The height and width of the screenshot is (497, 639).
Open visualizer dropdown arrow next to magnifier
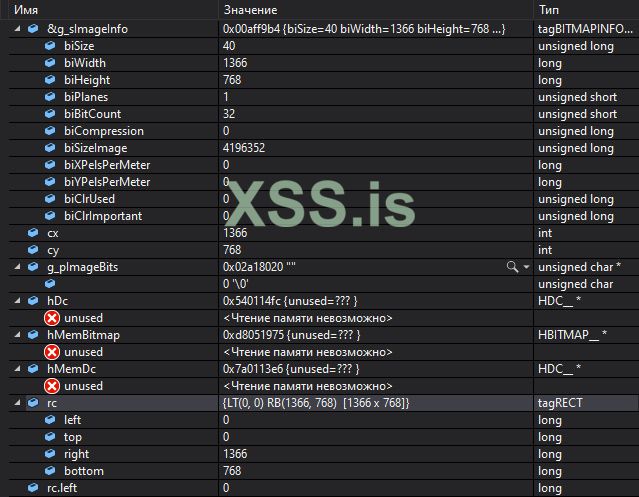tap(526, 267)
